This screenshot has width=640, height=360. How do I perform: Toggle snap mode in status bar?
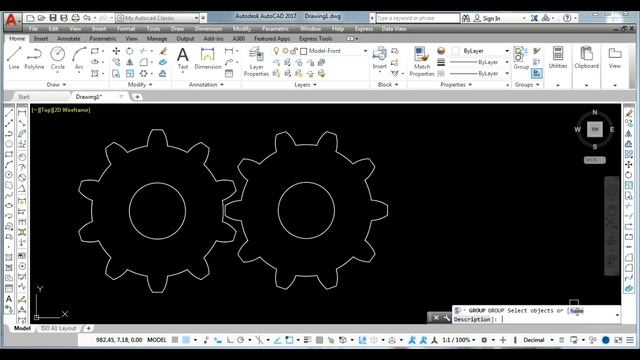(x=186, y=340)
